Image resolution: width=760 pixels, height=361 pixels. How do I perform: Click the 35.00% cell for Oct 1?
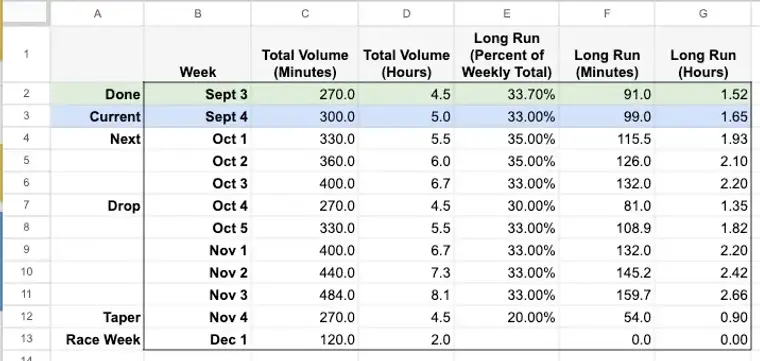(x=507, y=139)
